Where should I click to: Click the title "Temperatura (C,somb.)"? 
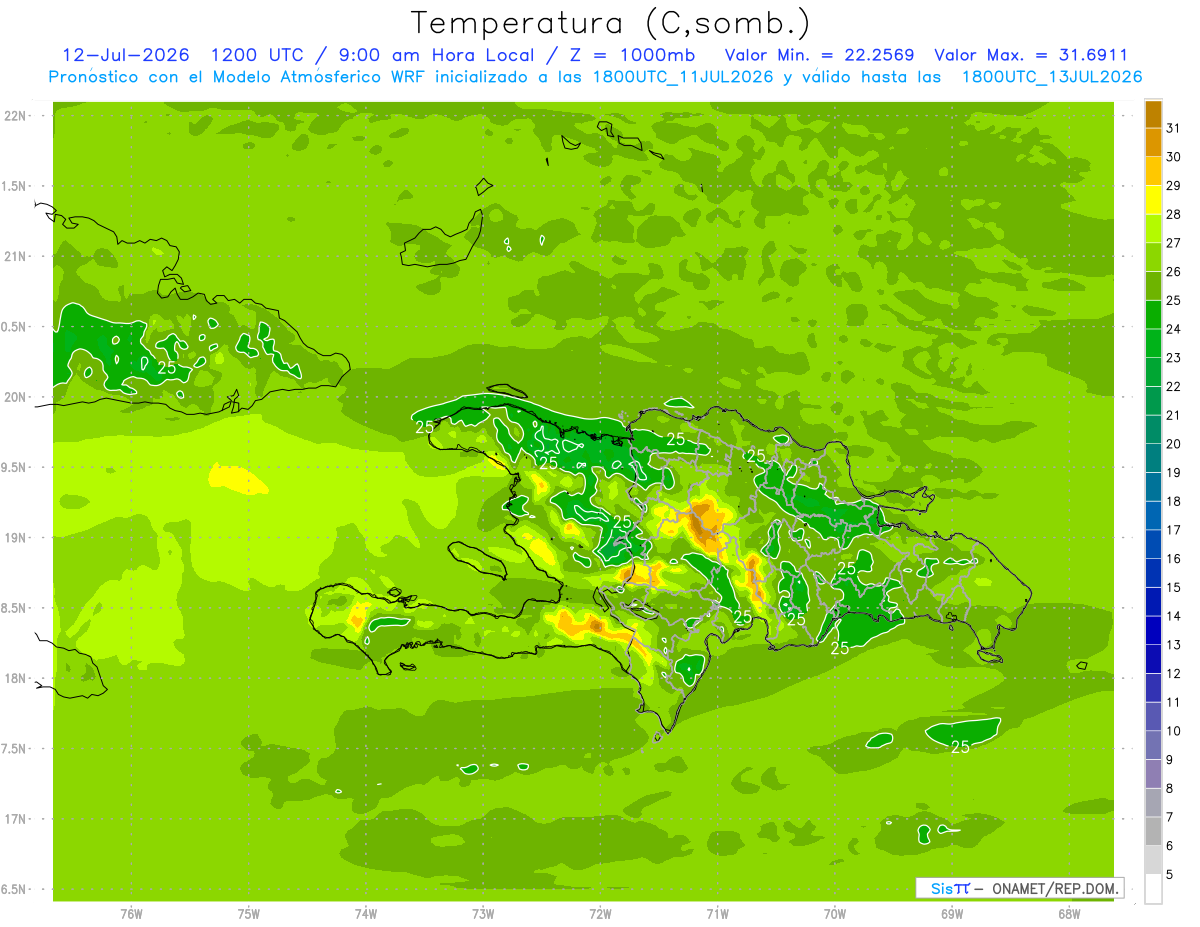[611, 23]
